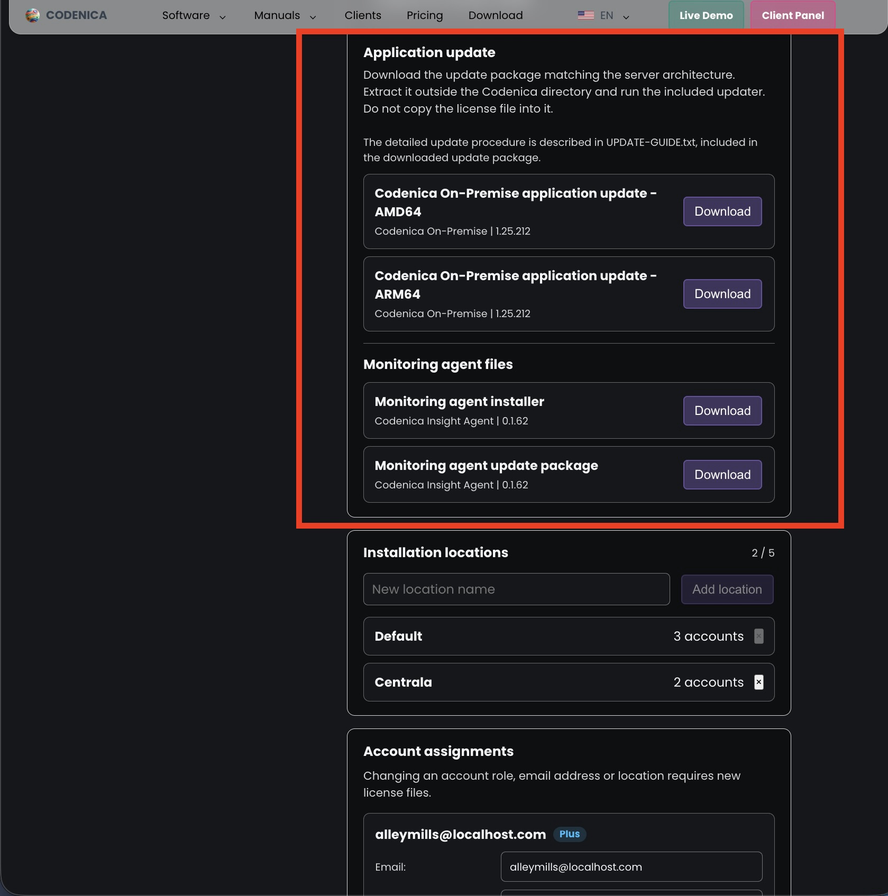Screen dimensions: 888x896
Task: Open the Download nav item
Action: pos(495,15)
